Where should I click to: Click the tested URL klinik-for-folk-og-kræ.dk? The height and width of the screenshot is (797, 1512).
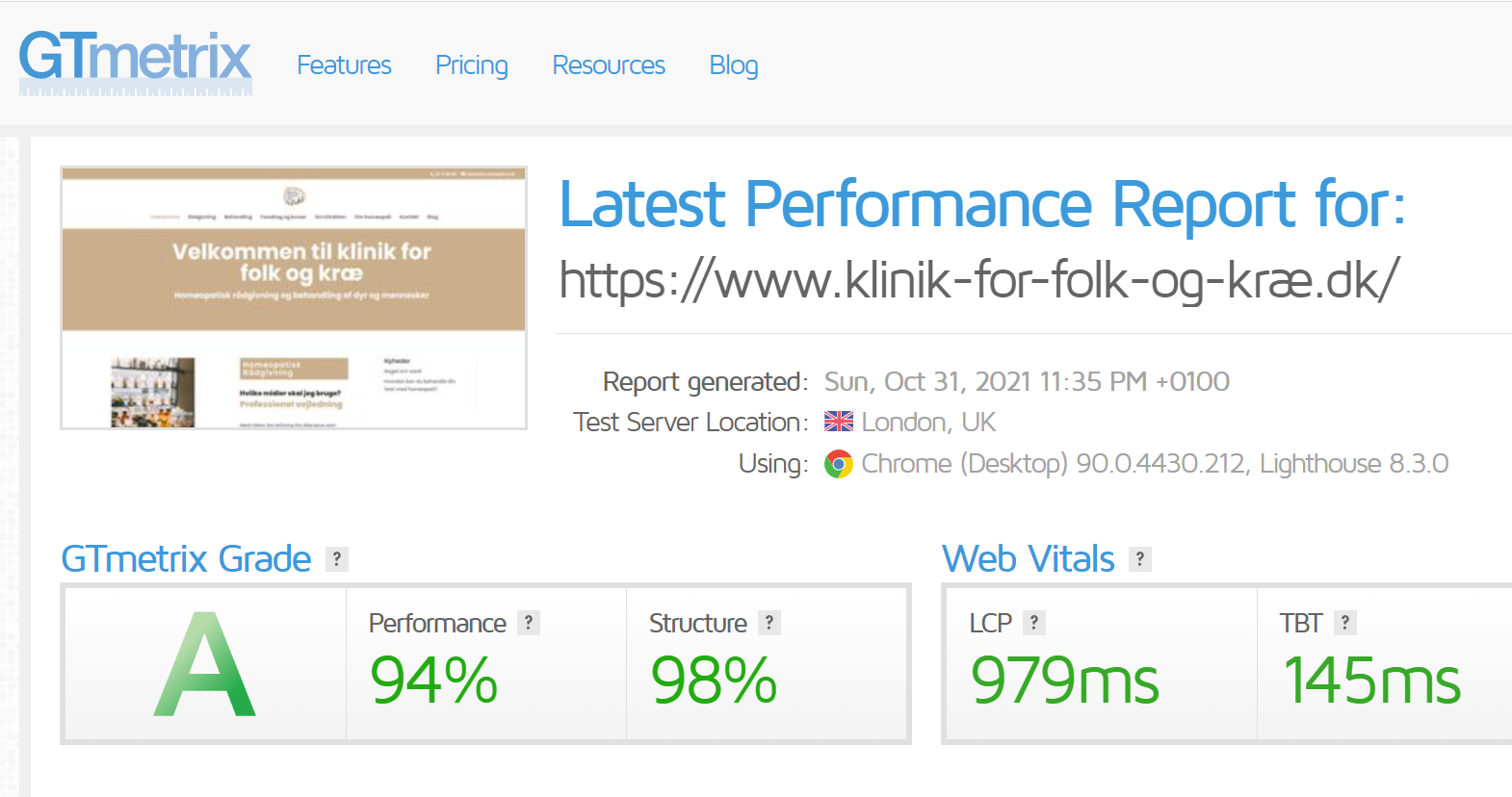[x=978, y=280]
